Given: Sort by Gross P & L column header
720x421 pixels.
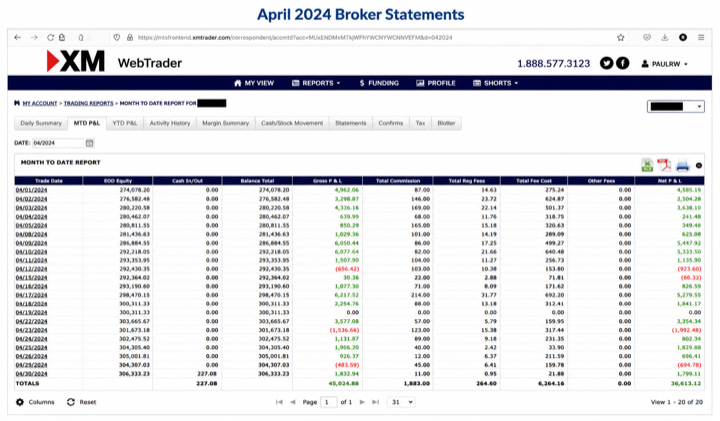Looking at the screenshot, I should click(327, 181).
